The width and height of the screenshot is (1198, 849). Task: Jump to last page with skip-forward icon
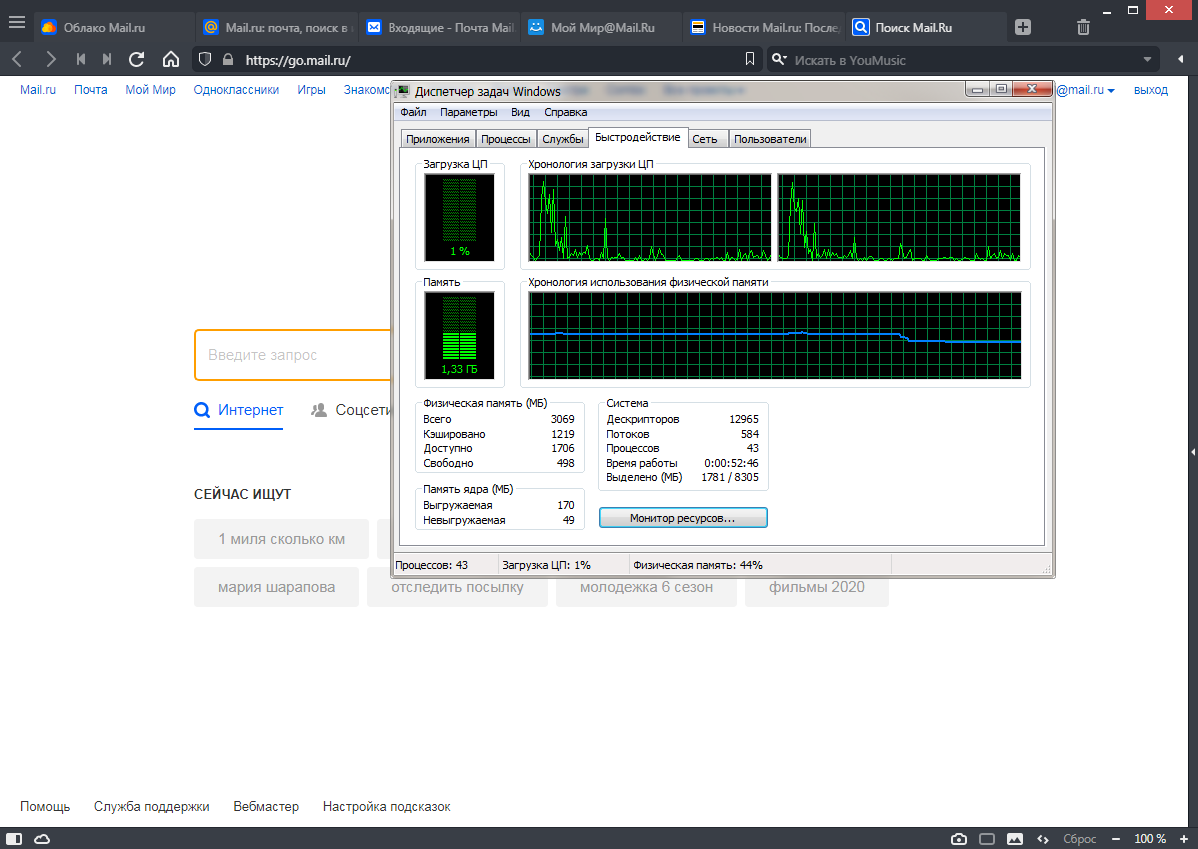point(107,60)
